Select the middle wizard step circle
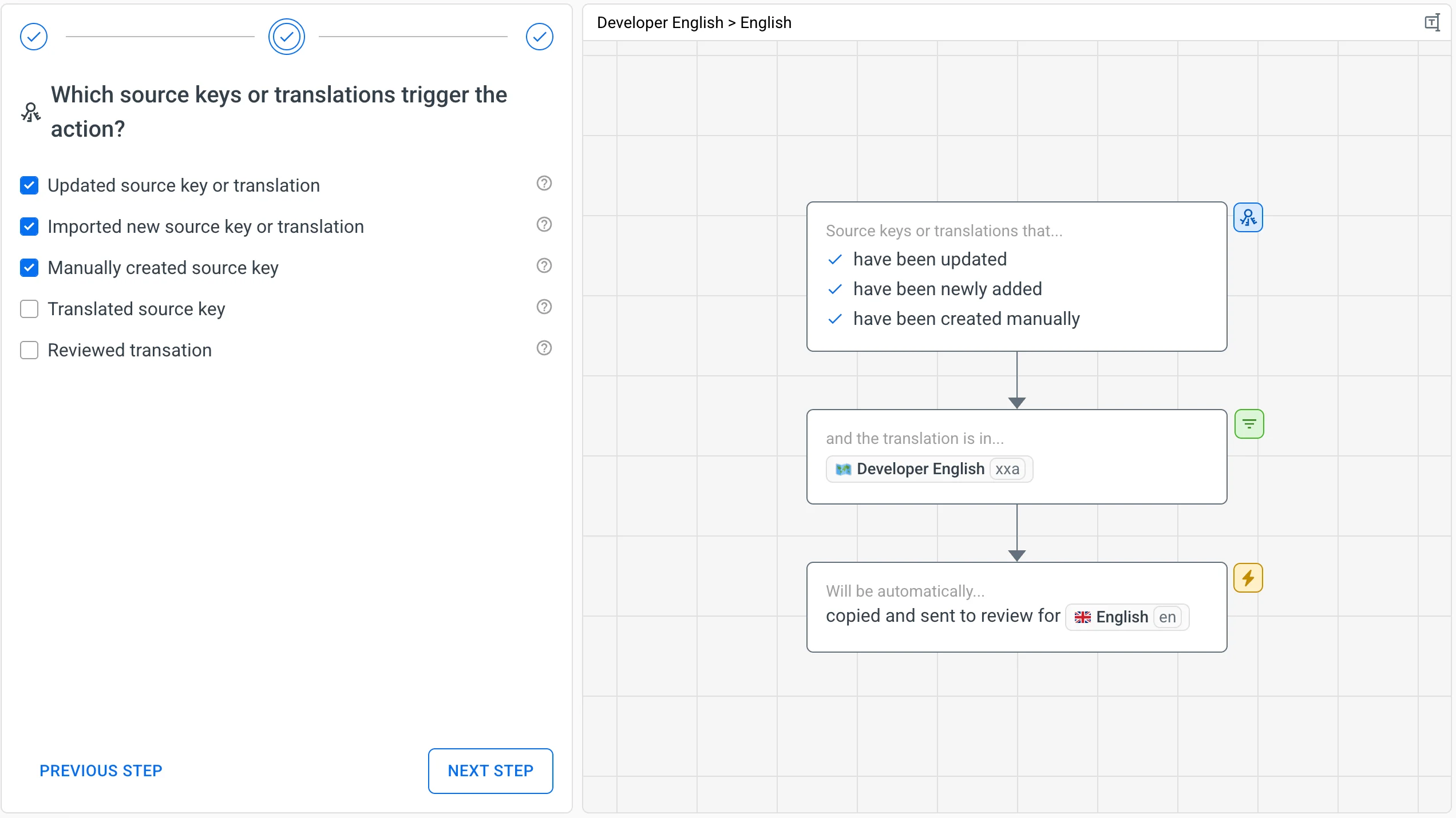The width and height of the screenshot is (1456, 818). coord(287,37)
